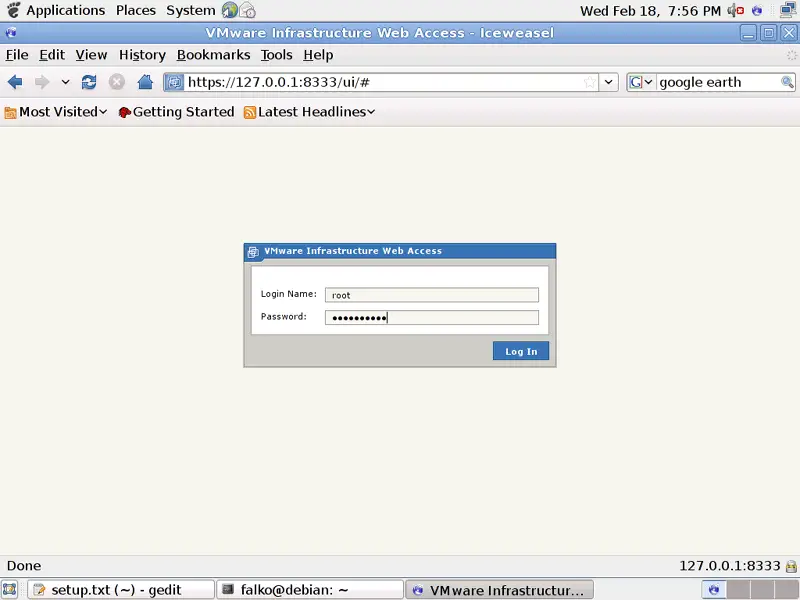Minimize the Iceweasel window
The width and height of the screenshot is (800, 600).
point(748,33)
